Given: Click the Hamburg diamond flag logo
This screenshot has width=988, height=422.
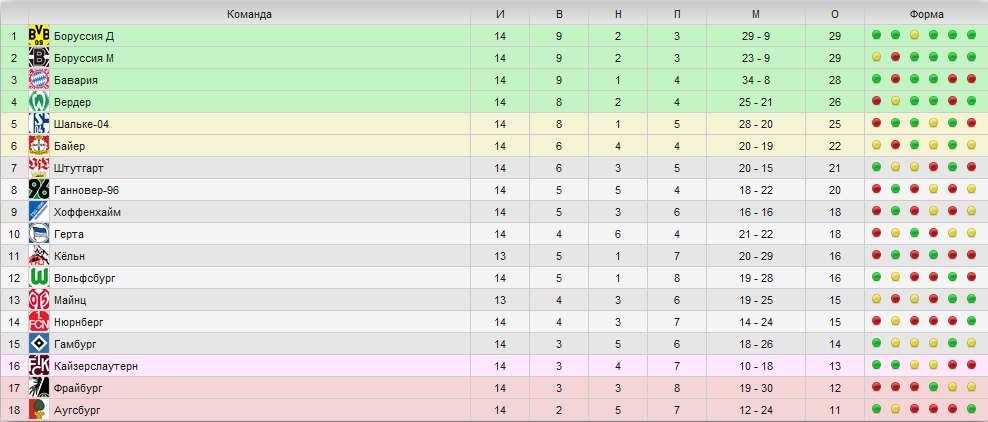Looking at the screenshot, I should (x=39, y=344).
